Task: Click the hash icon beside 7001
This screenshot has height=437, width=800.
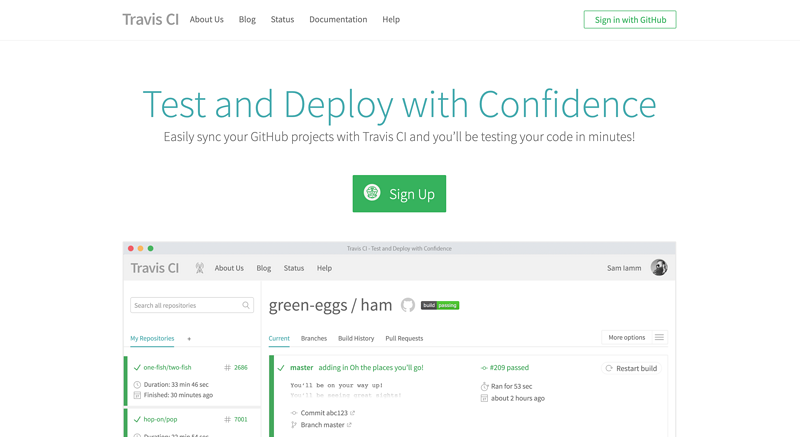Action: pyautogui.click(x=228, y=419)
